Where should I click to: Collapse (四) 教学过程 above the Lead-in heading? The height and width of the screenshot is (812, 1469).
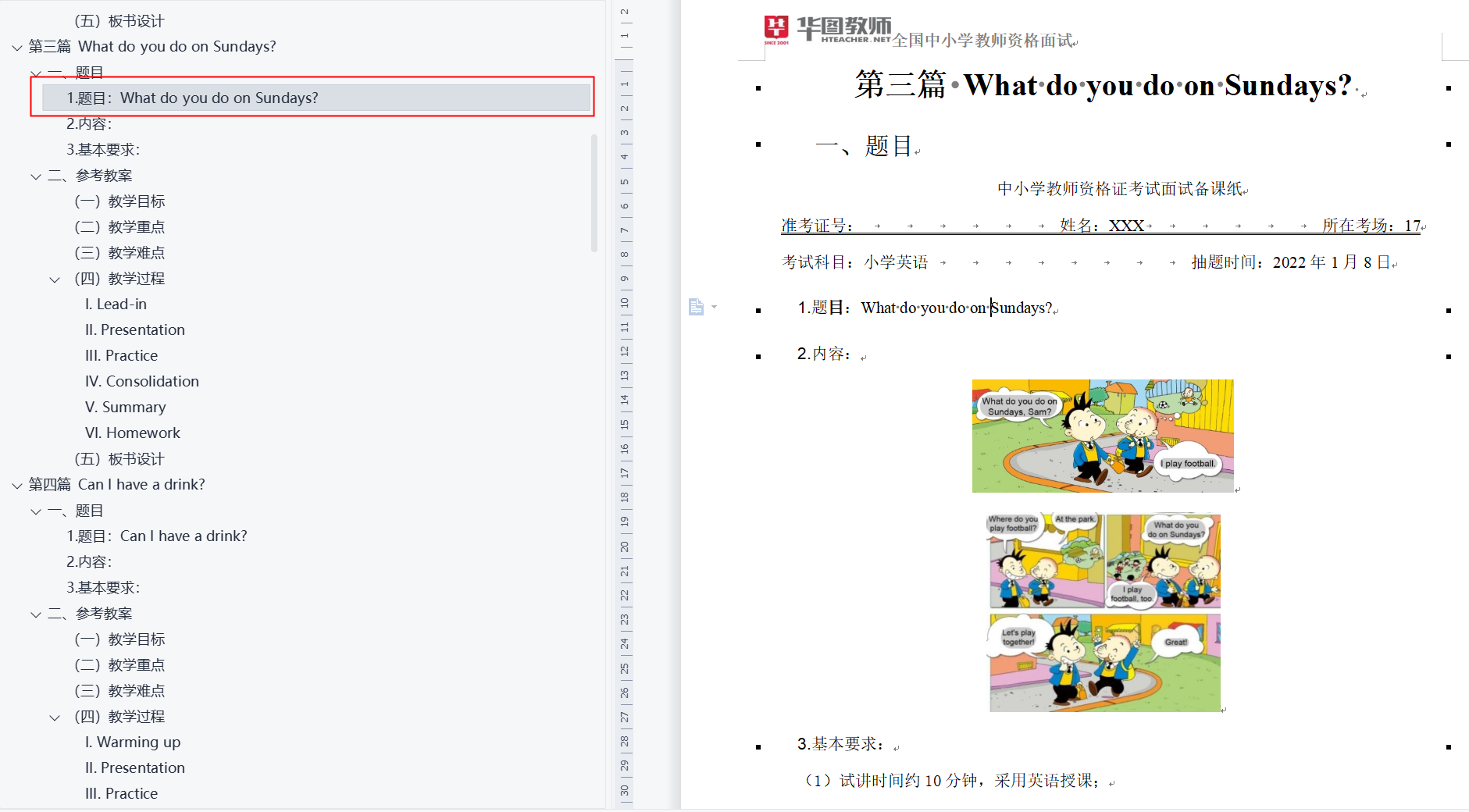pos(55,280)
